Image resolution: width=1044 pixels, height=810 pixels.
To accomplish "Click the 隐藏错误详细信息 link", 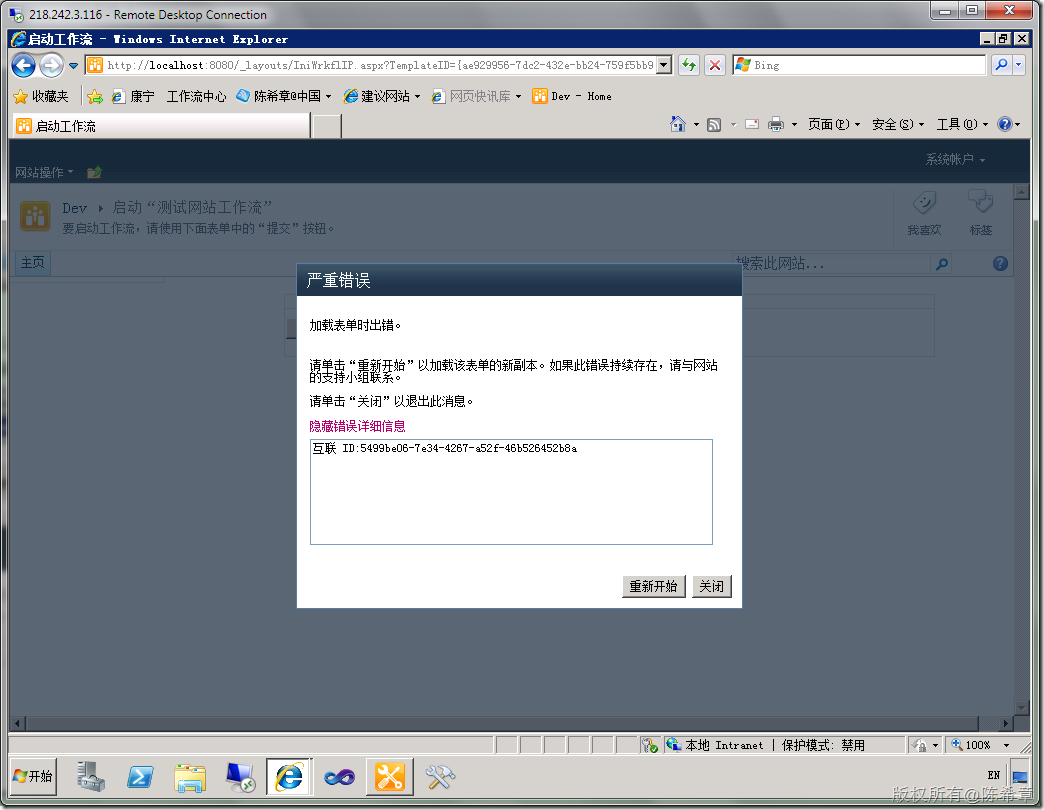I will (x=358, y=426).
